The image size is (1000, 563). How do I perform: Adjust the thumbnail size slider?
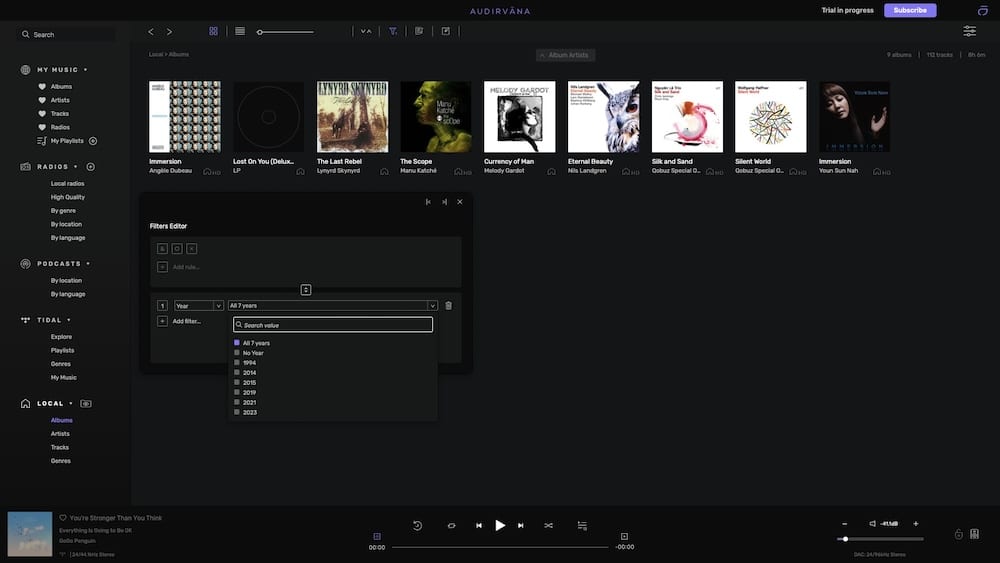(x=285, y=32)
